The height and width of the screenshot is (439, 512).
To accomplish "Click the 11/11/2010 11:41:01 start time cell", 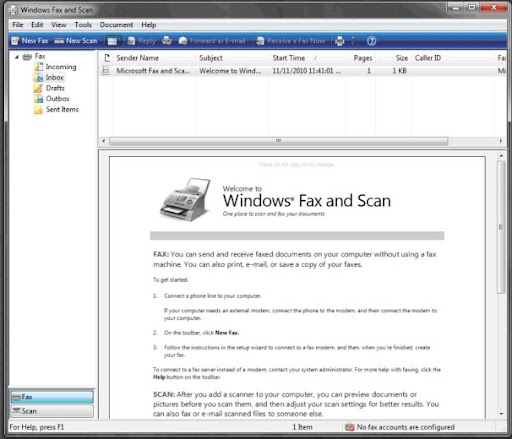I will tap(307, 71).
